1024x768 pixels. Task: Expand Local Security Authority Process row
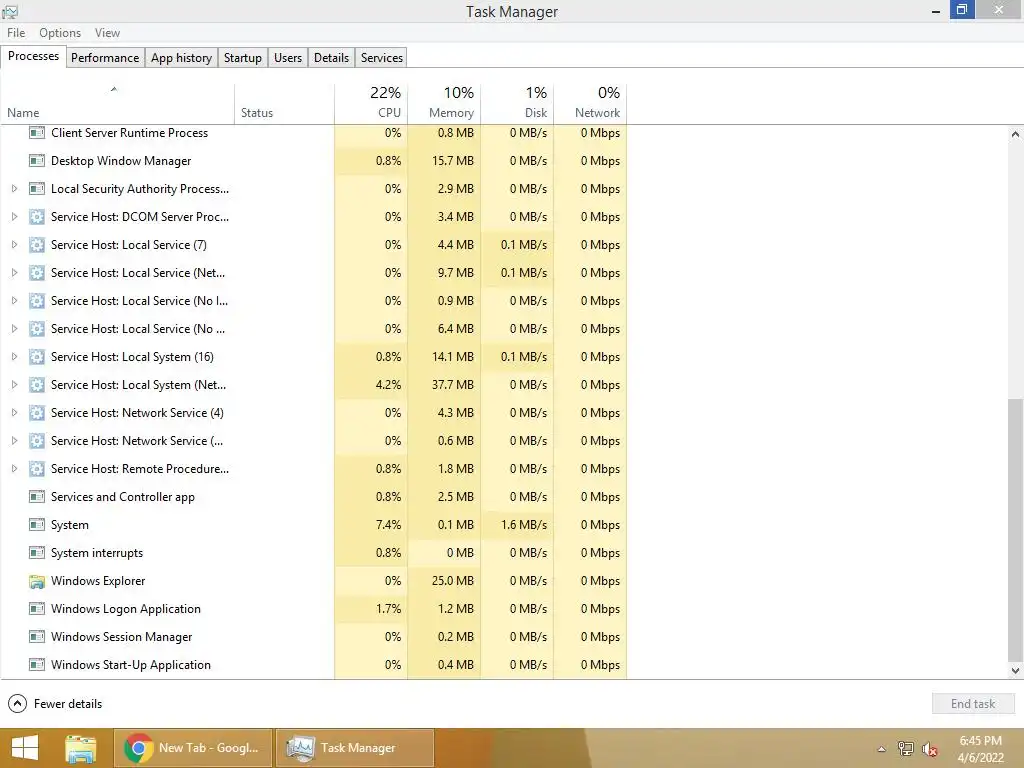[x=14, y=189]
